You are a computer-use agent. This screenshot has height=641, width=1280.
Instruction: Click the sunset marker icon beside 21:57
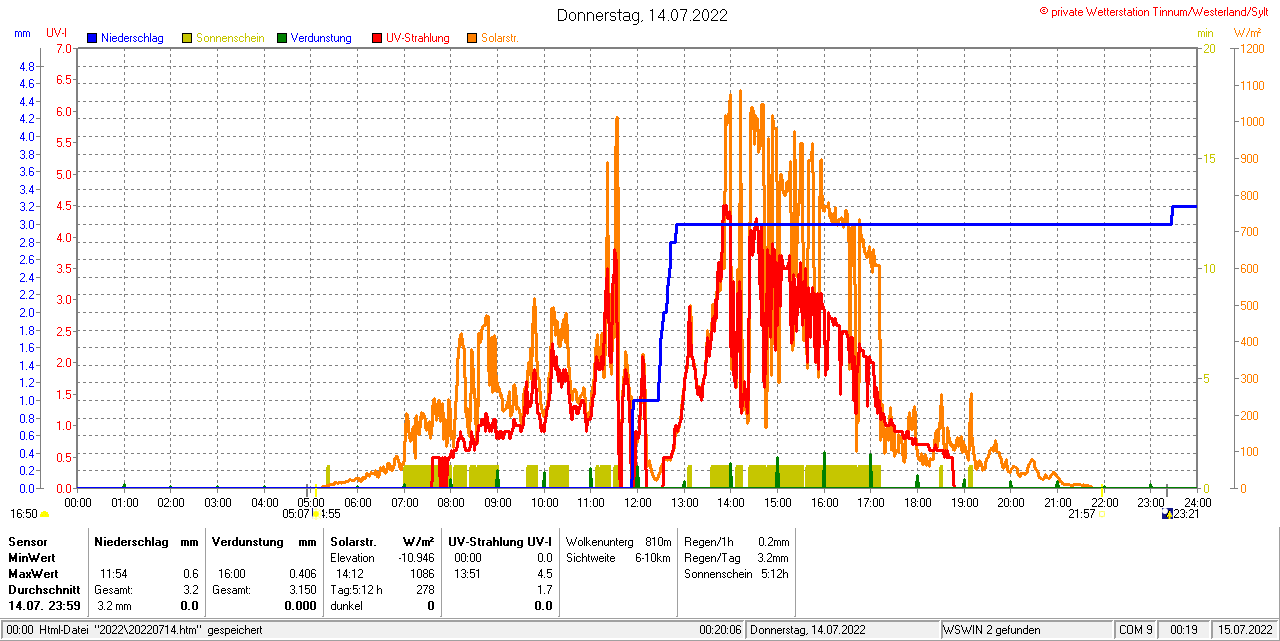1102,514
